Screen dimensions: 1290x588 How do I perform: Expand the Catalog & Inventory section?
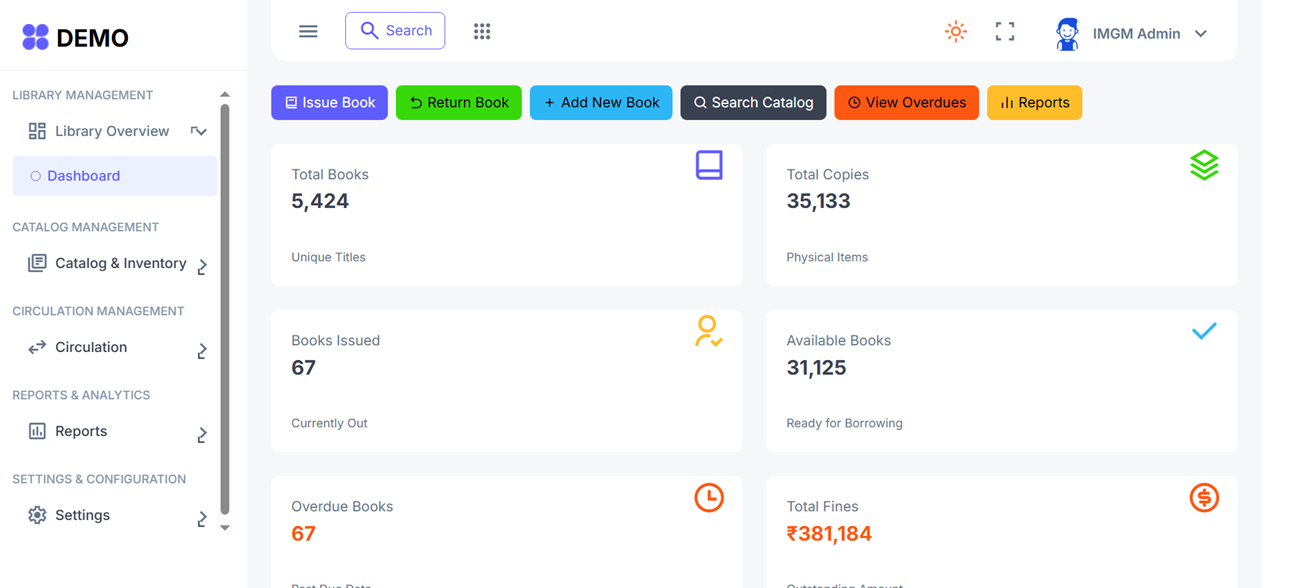click(113, 263)
